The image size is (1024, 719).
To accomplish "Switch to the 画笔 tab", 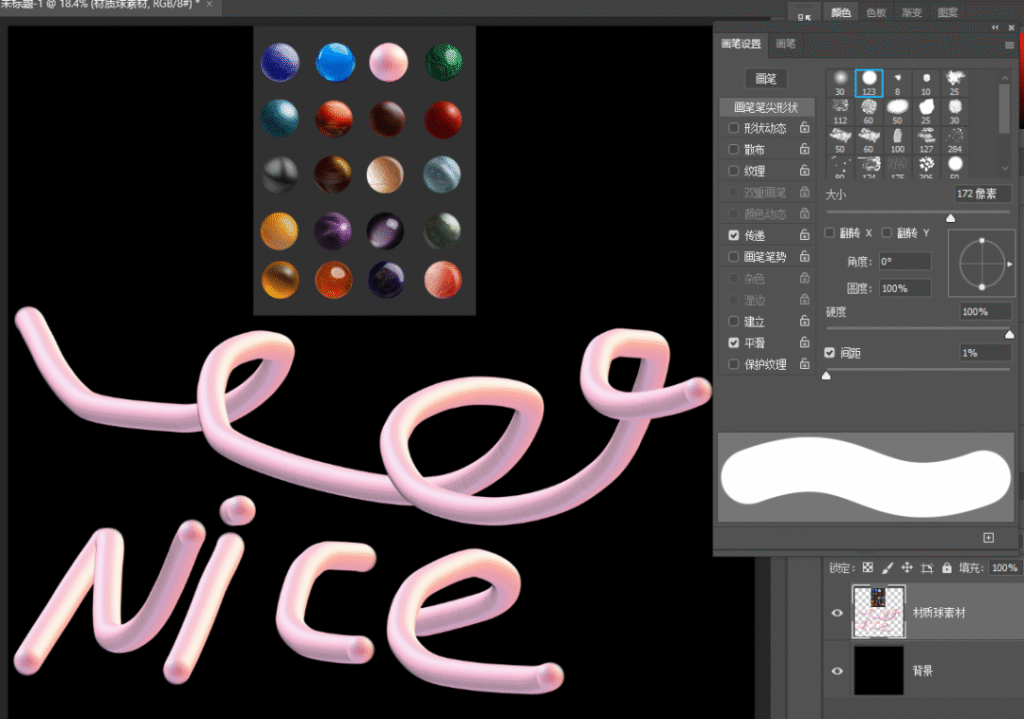I will click(786, 44).
